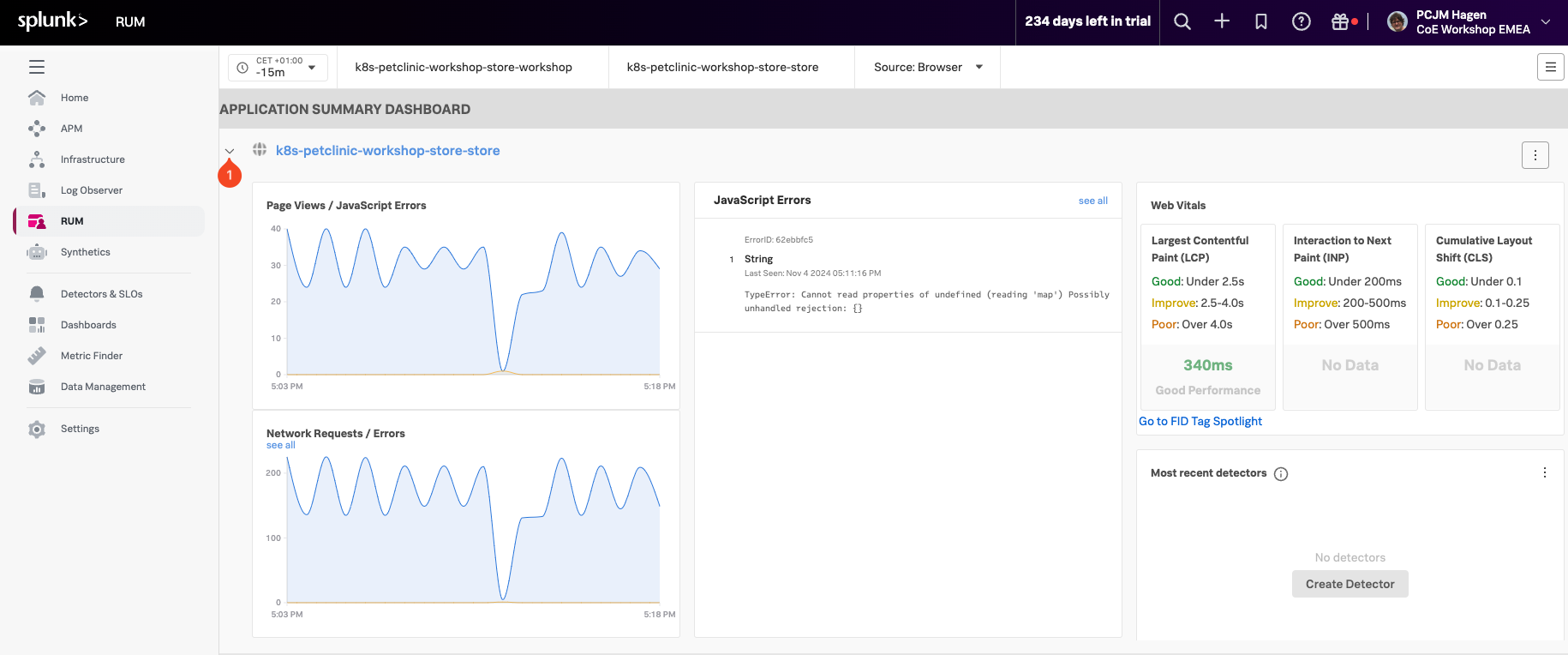The width and height of the screenshot is (1568, 655).
Task: Go to APM in the sidebar
Action: point(71,129)
